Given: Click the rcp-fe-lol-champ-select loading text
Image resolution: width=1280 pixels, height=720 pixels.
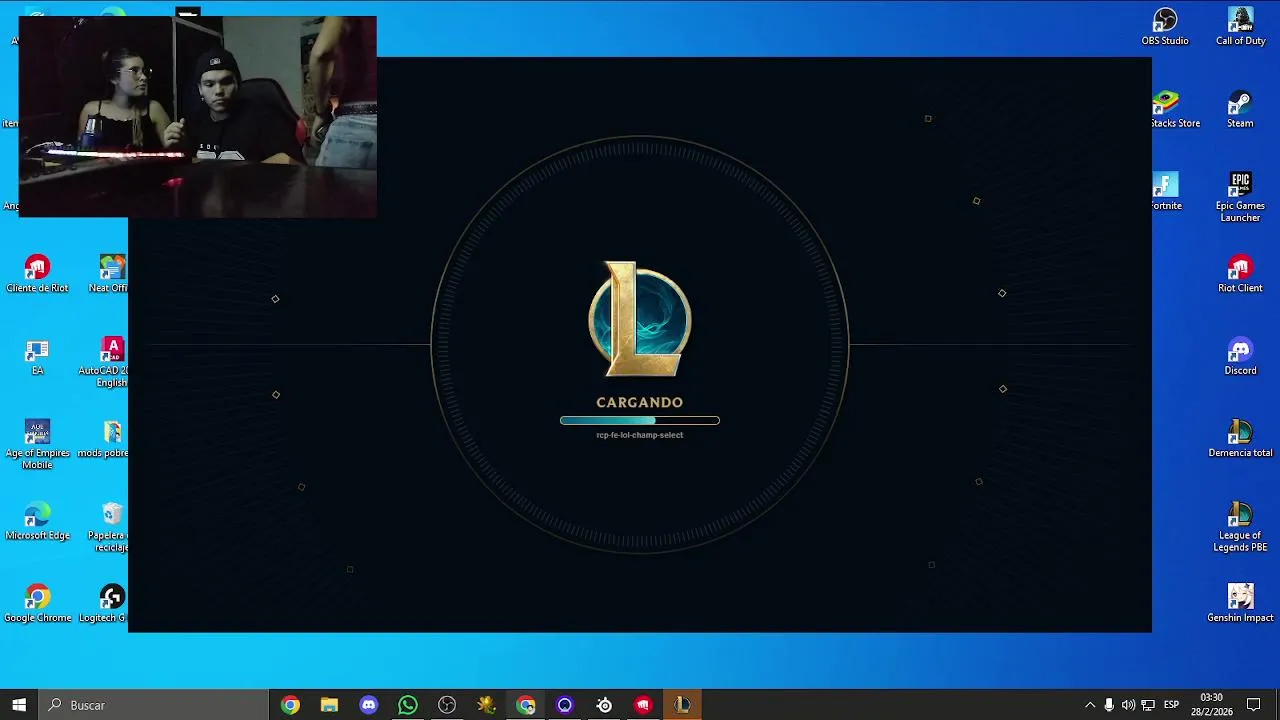Looking at the screenshot, I should pos(640,435).
